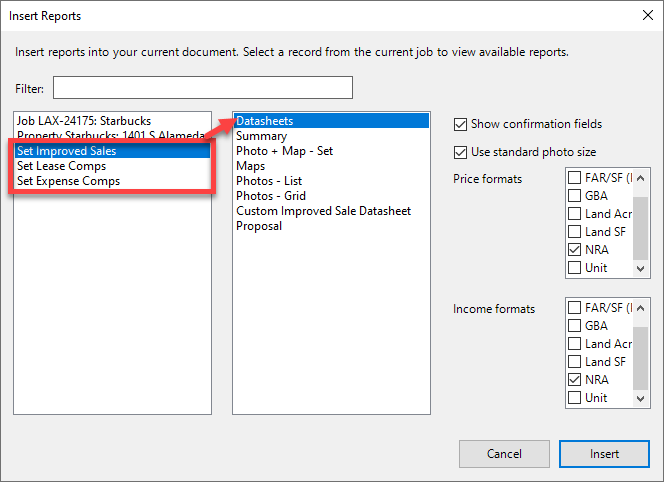The image size is (664, 482).
Task: Click down arrow of Income formats scrollbar
Action: [641, 399]
